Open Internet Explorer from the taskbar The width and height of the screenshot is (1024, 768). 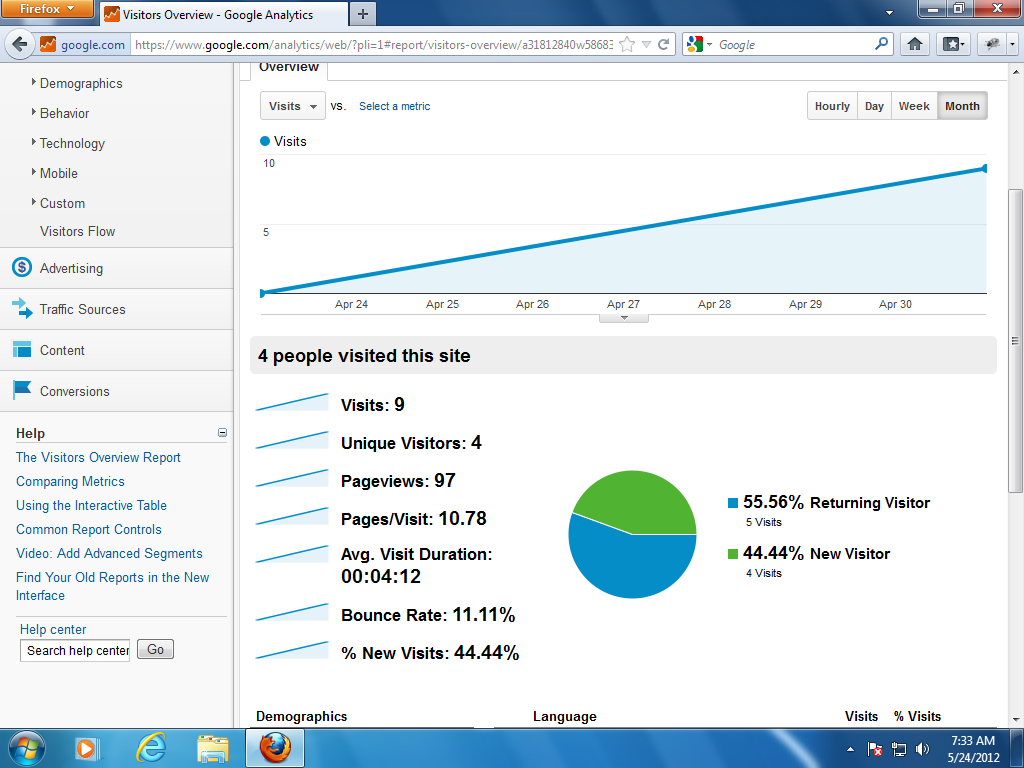152,747
